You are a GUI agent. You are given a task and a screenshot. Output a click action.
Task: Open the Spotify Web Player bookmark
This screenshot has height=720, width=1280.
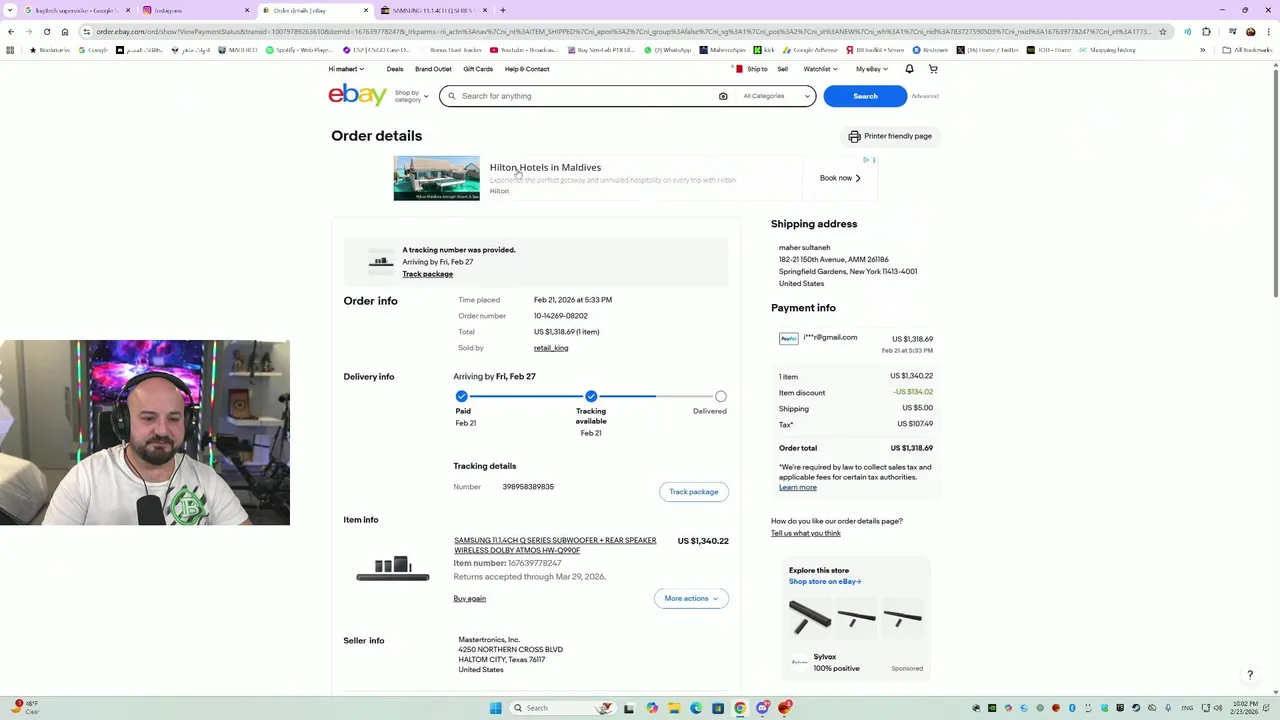299,50
